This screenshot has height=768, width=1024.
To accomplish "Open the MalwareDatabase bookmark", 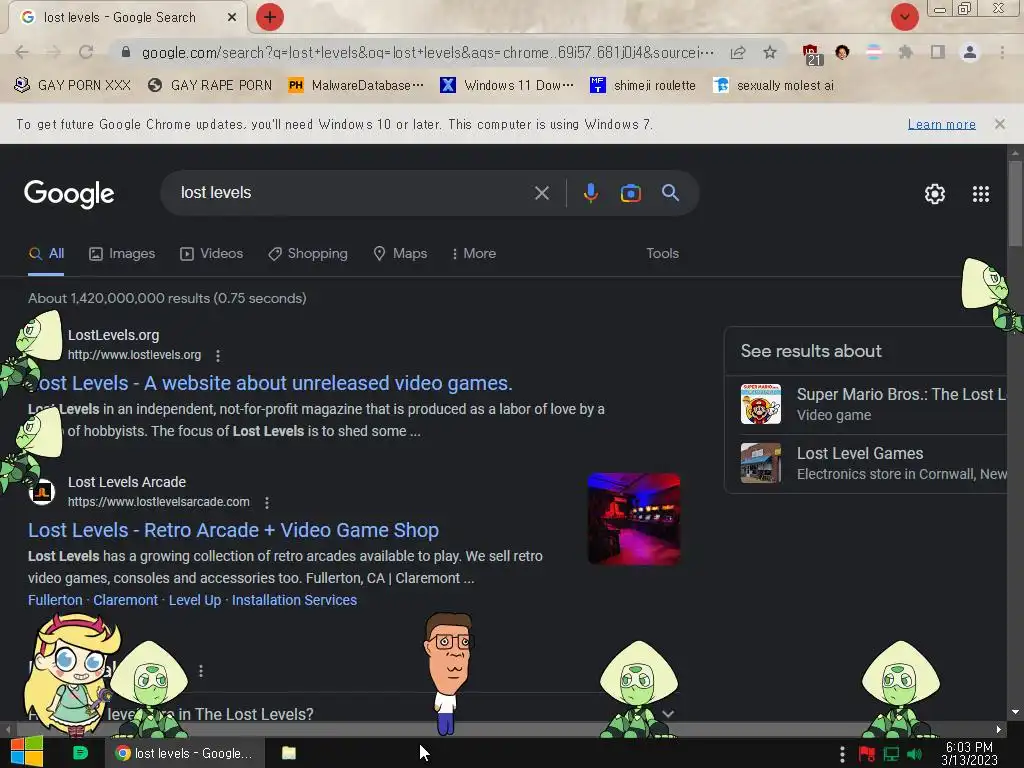I will [356, 85].
